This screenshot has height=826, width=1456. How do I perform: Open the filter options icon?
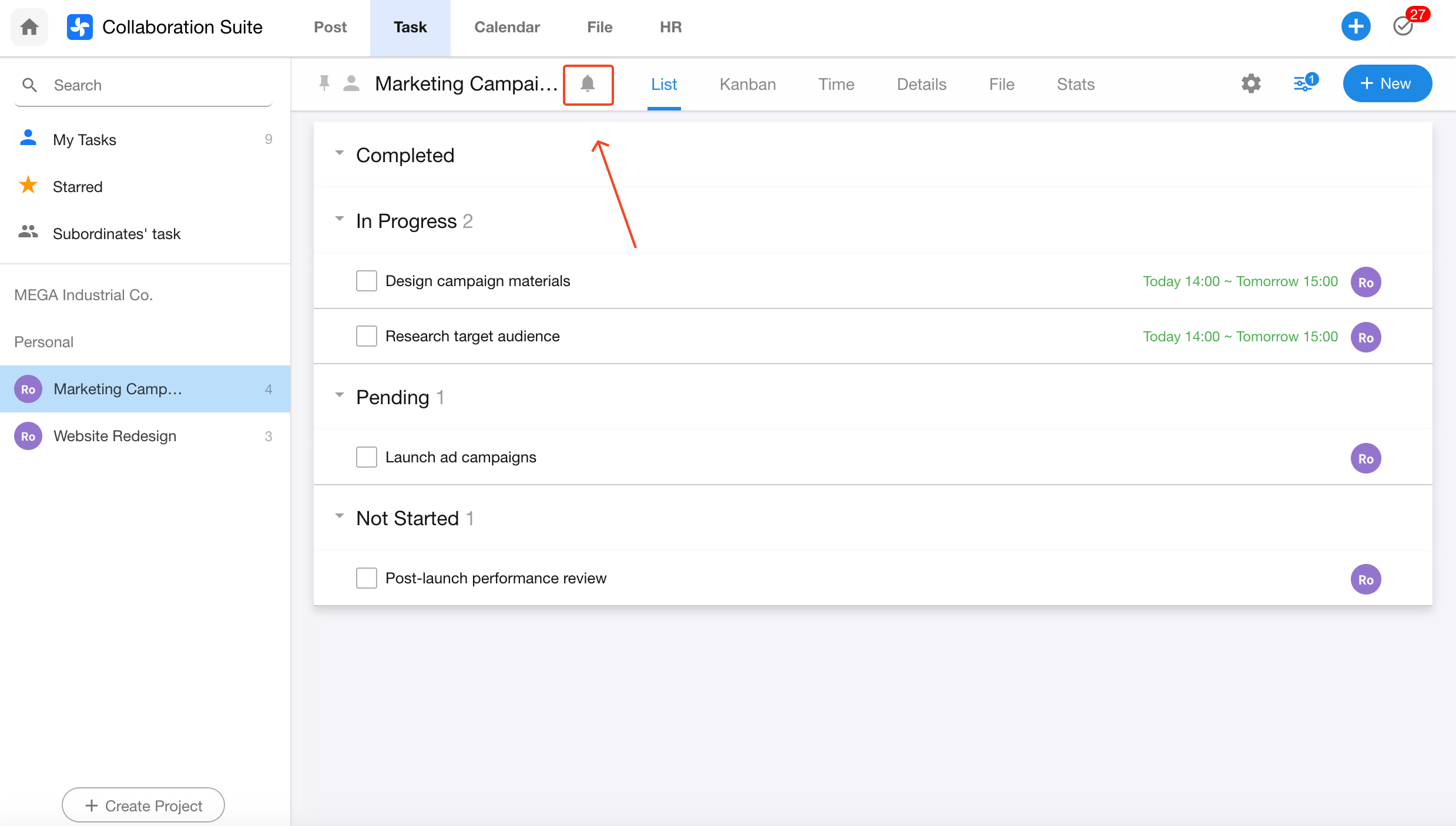pyautogui.click(x=1303, y=83)
